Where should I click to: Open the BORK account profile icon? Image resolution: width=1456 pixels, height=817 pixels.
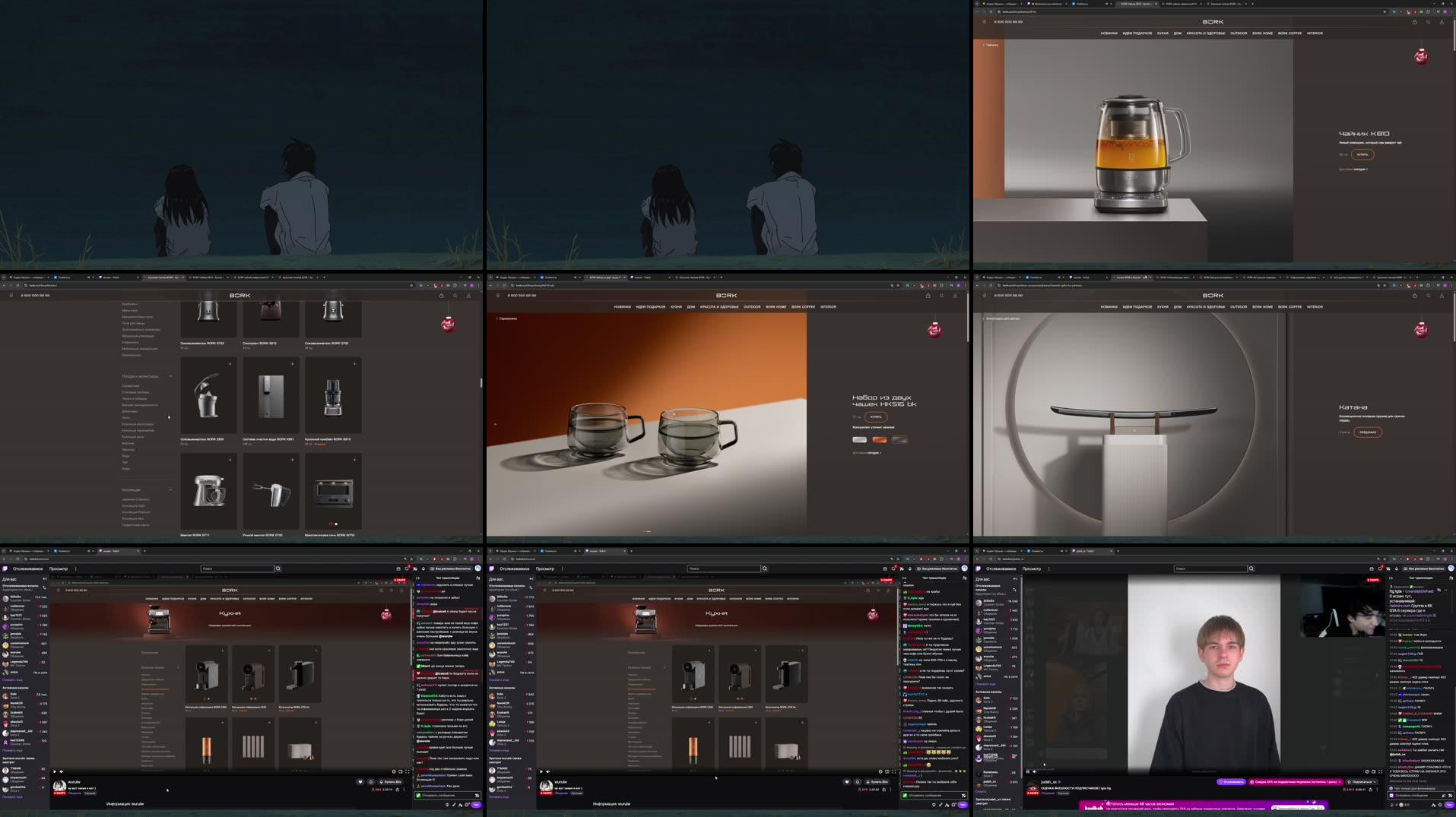pos(1442,21)
